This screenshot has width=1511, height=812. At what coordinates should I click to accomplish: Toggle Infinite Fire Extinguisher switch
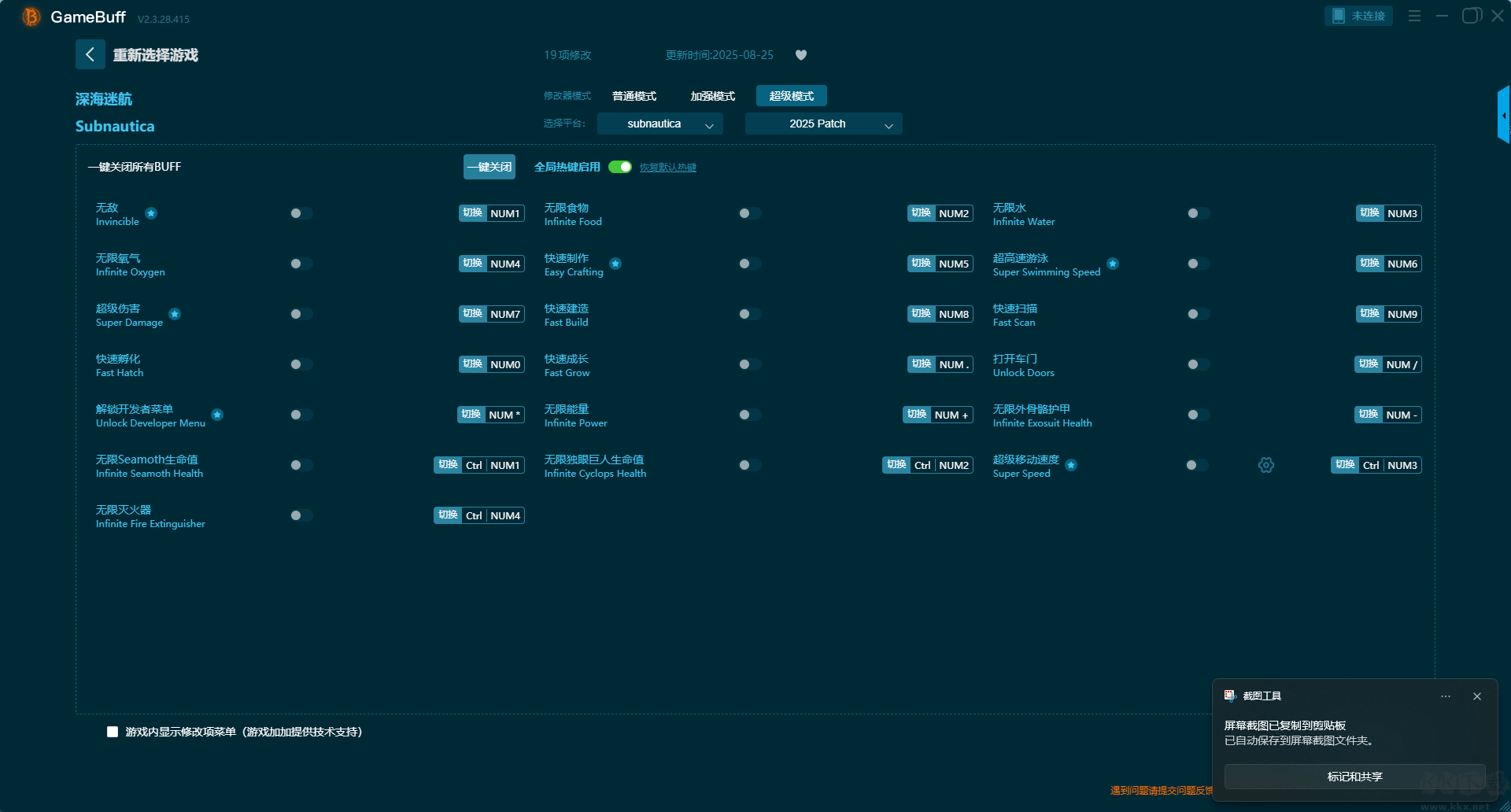click(x=301, y=515)
